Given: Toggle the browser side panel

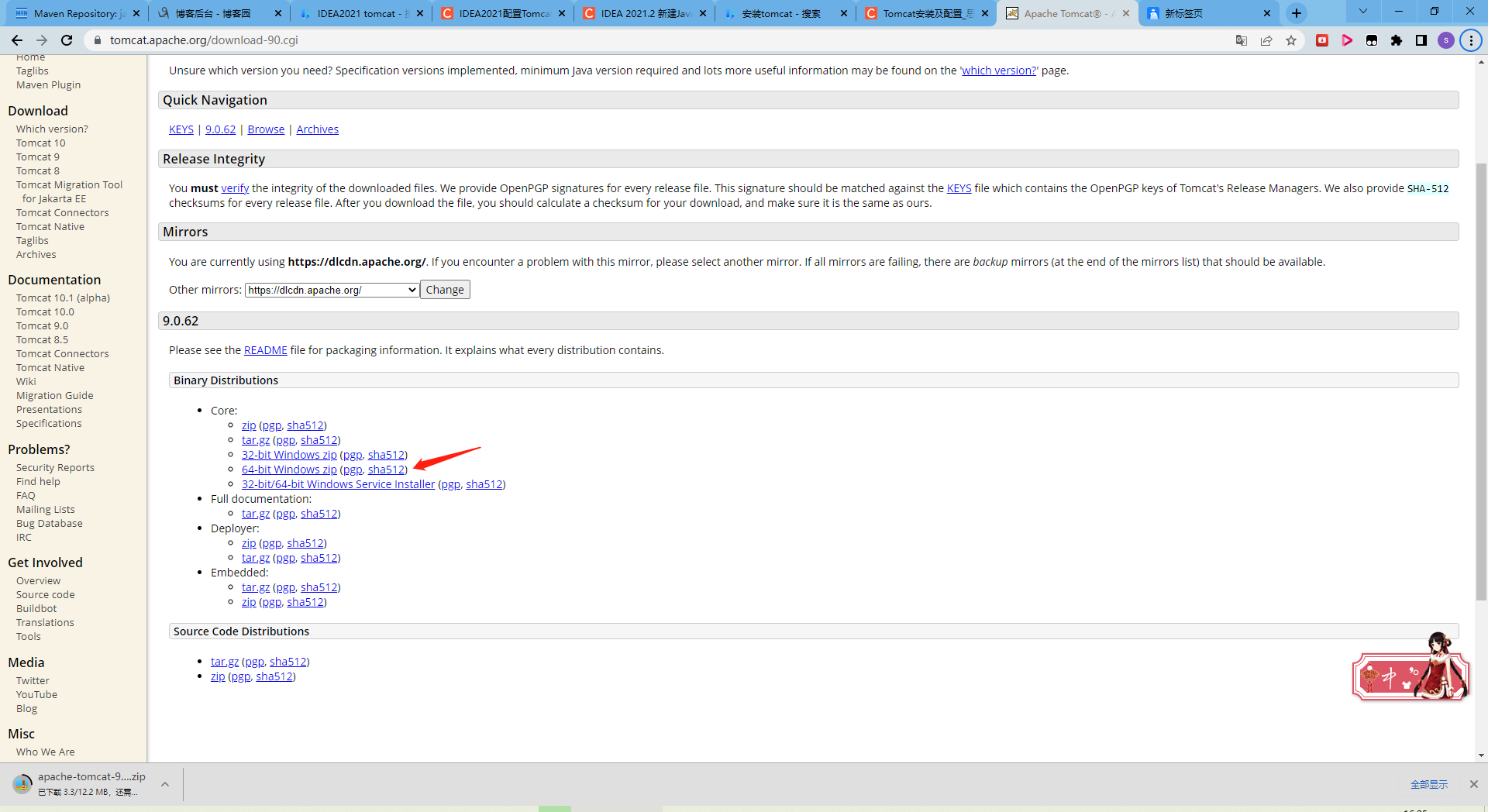Looking at the screenshot, I should click(x=1421, y=40).
